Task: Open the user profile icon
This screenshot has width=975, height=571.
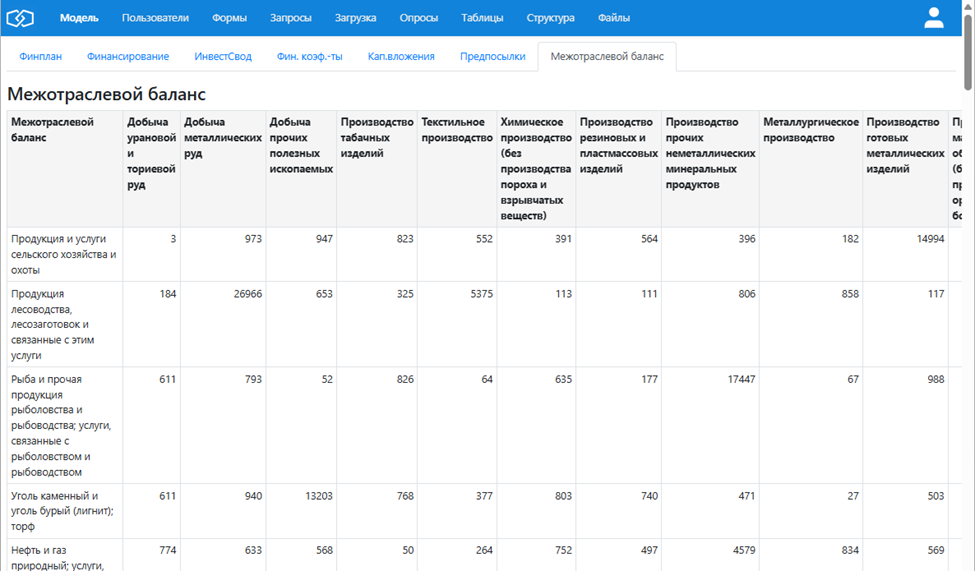Action: [x=933, y=18]
